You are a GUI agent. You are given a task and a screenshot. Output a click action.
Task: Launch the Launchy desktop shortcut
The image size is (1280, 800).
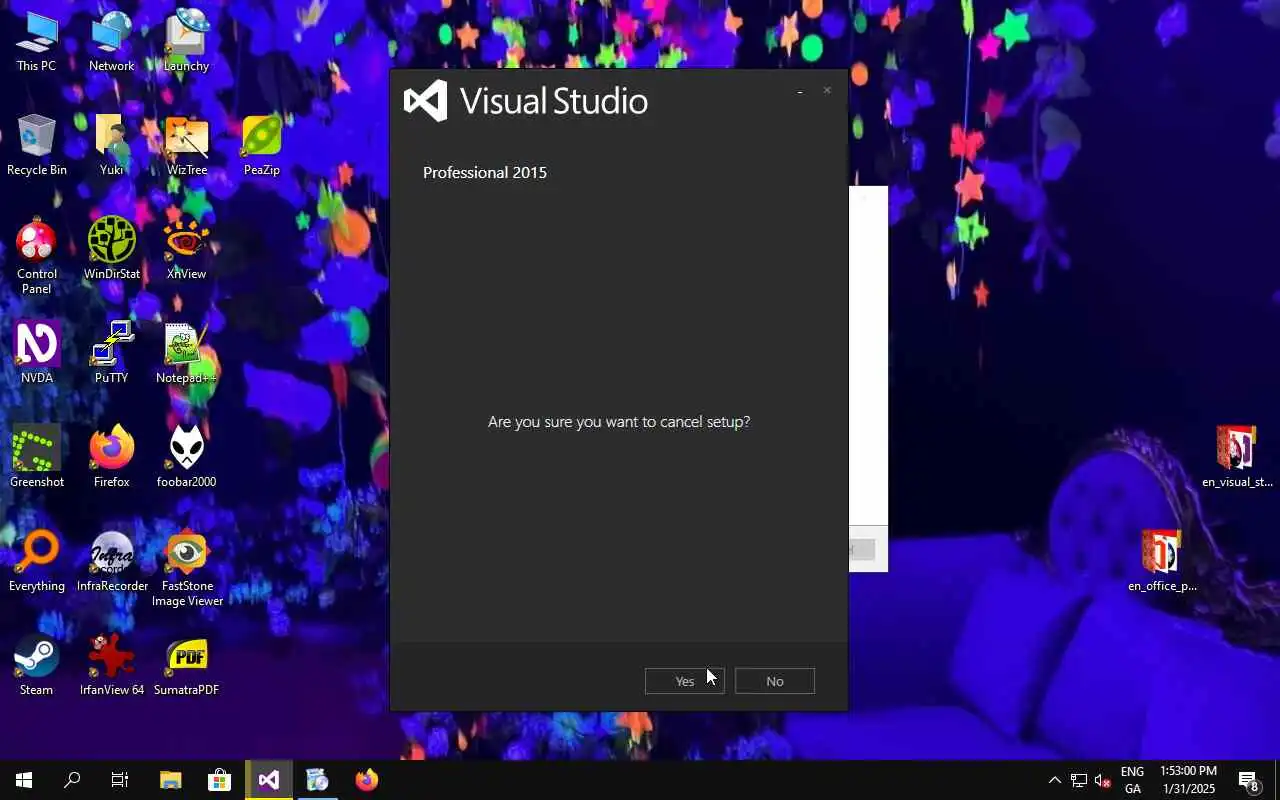(x=187, y=42)
